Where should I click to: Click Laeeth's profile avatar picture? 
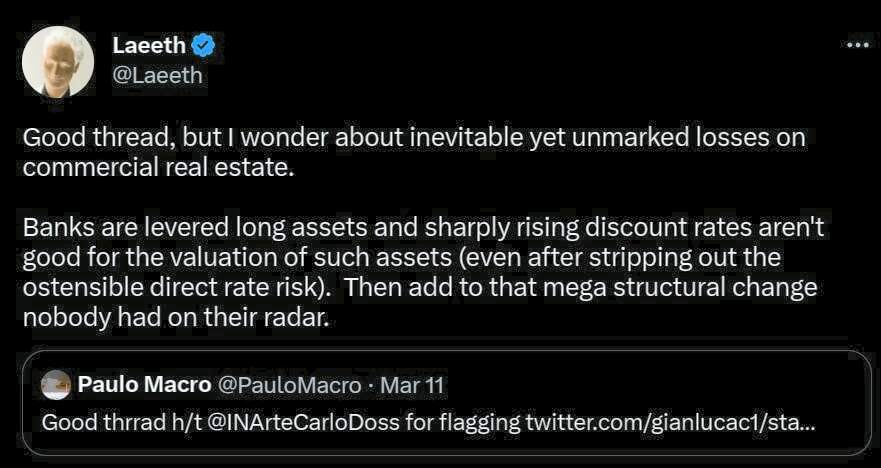click(x=58, y=60)
